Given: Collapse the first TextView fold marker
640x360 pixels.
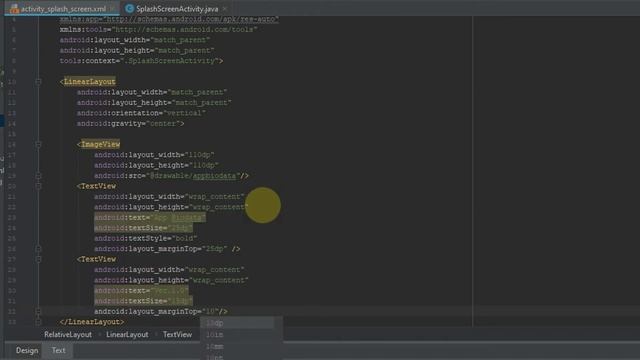Looking at the screenshot, I should point(38,186).
